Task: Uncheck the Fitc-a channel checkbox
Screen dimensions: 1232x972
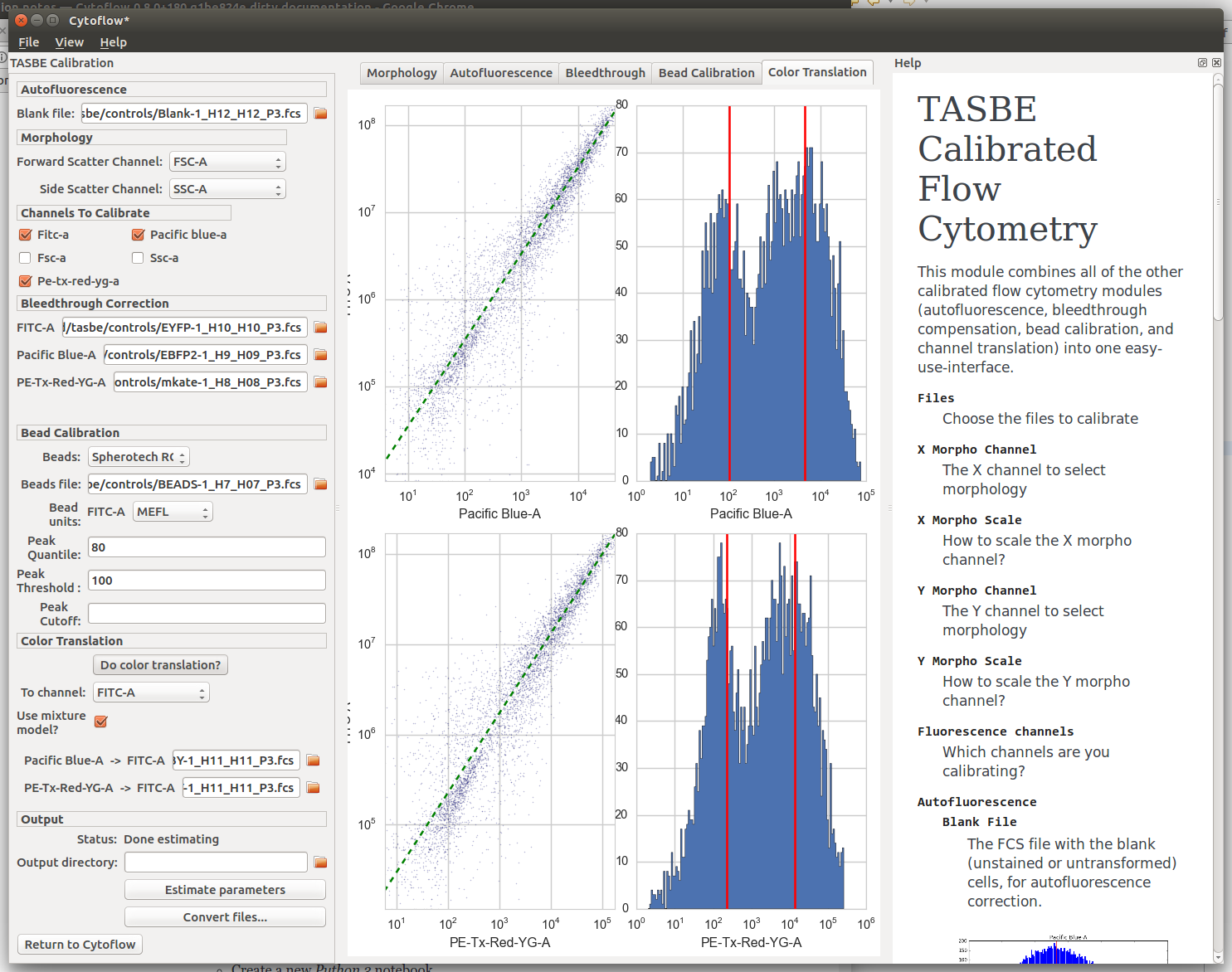Action: click(x=26, y=235)
